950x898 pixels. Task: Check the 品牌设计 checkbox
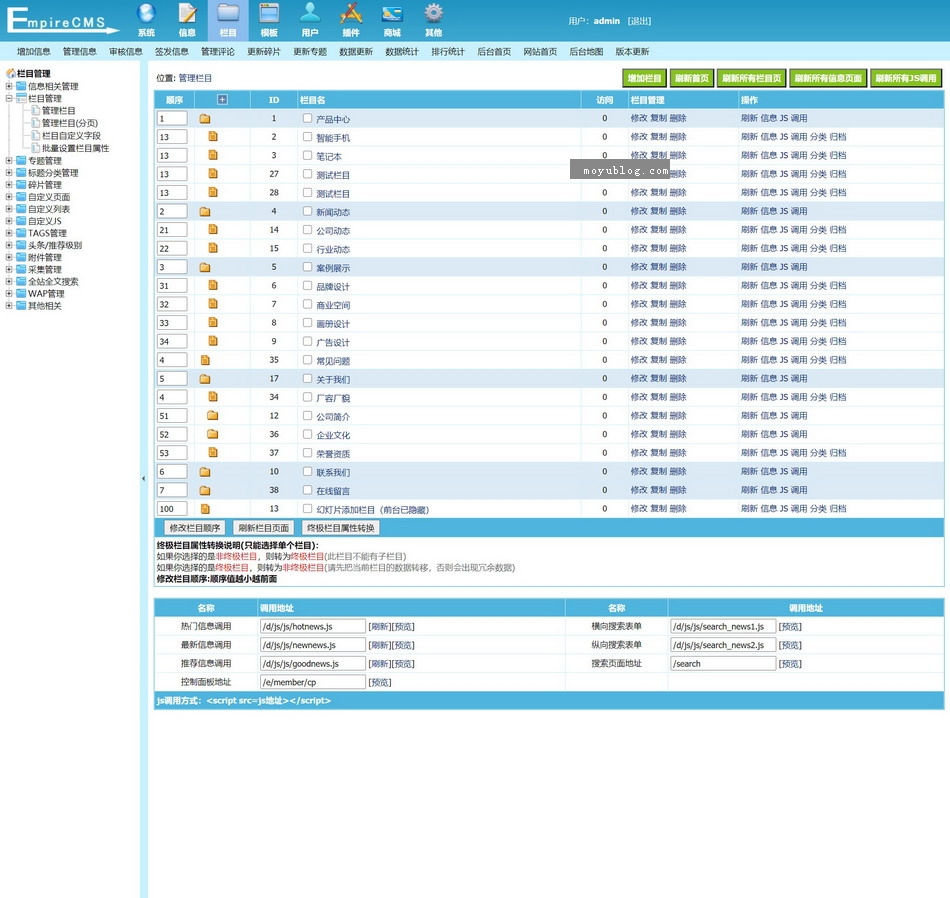[308, 285]
